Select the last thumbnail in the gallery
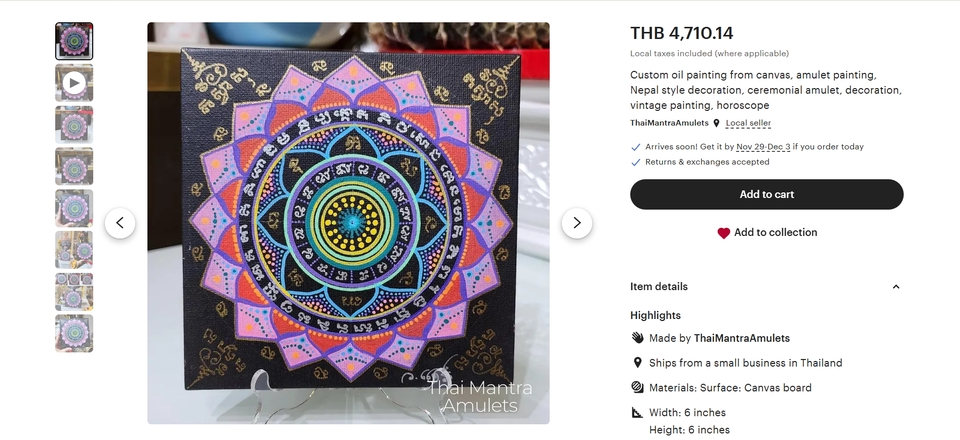 tap(74, 333)
